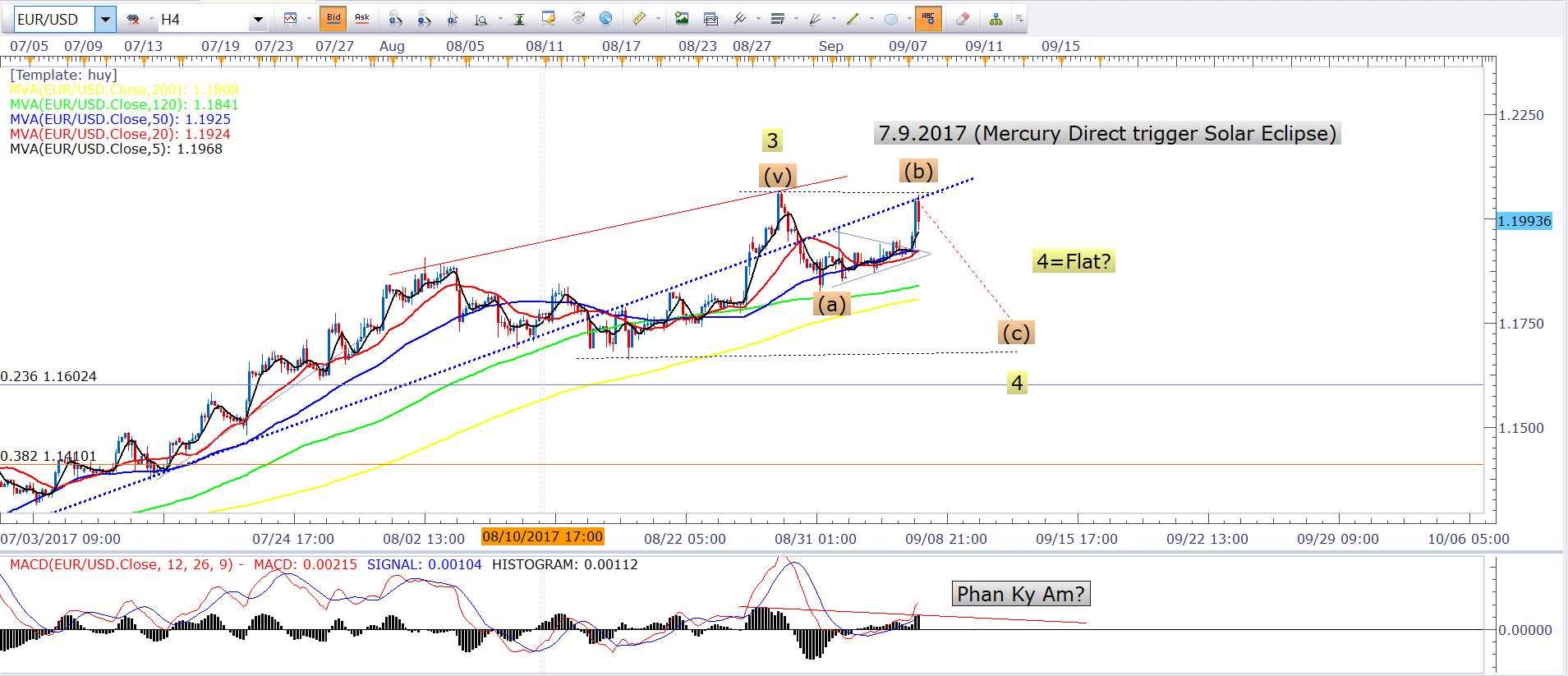1568x676 pixels.
Task: Click the zoom in magnifier icon
Action: coord(395,19)
